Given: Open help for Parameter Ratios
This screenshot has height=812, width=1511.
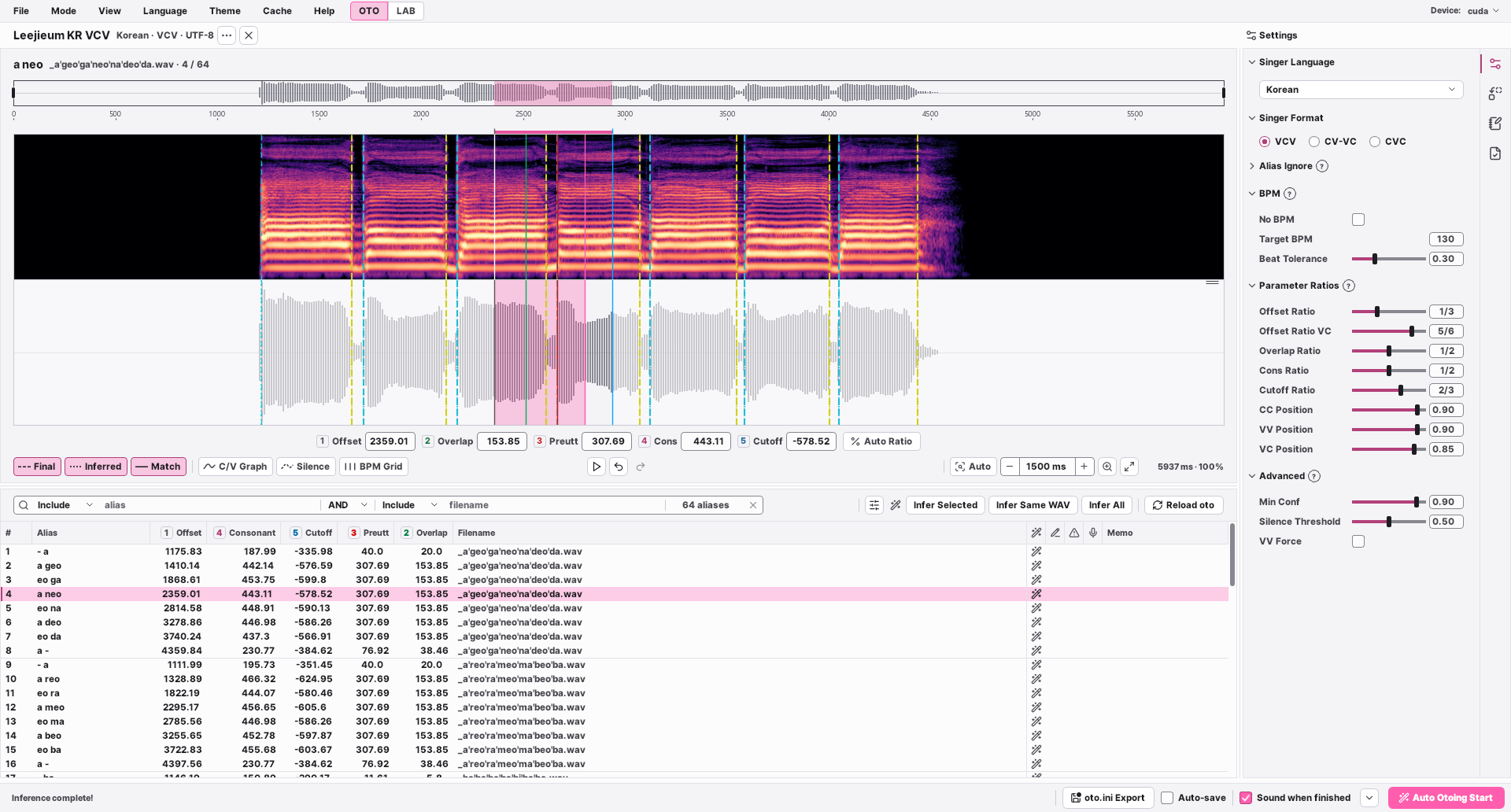Looking at the screenshot, I should click(x=1349, y=286).
